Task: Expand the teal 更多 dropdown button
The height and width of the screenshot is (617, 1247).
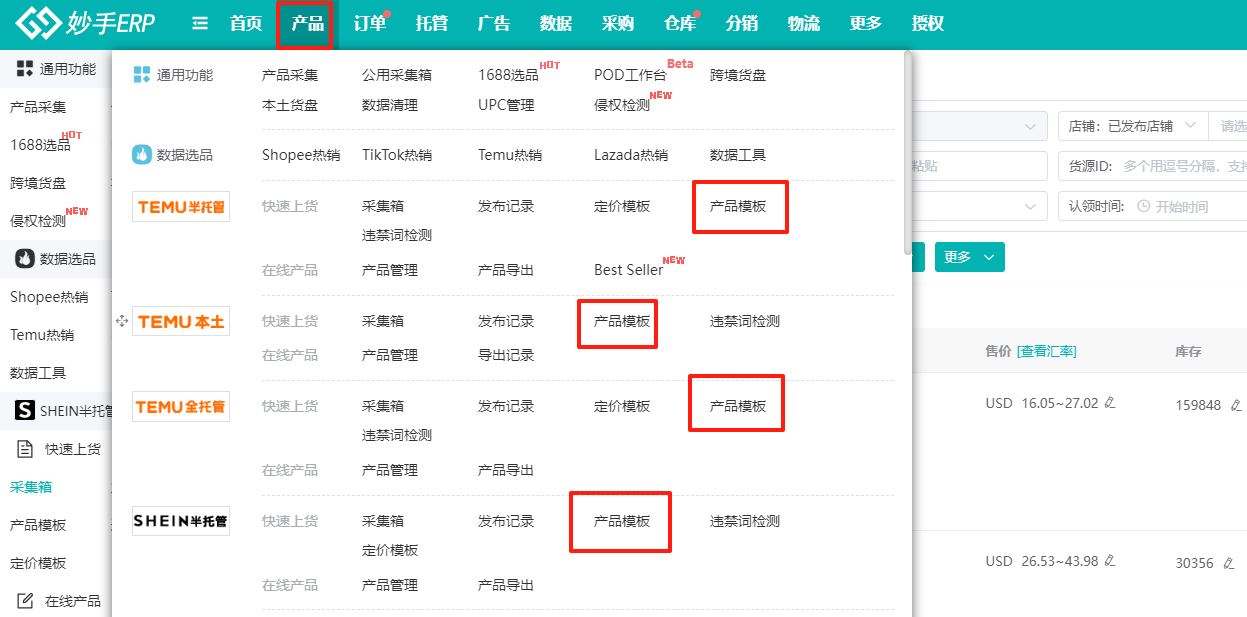Action: [969, 257]
